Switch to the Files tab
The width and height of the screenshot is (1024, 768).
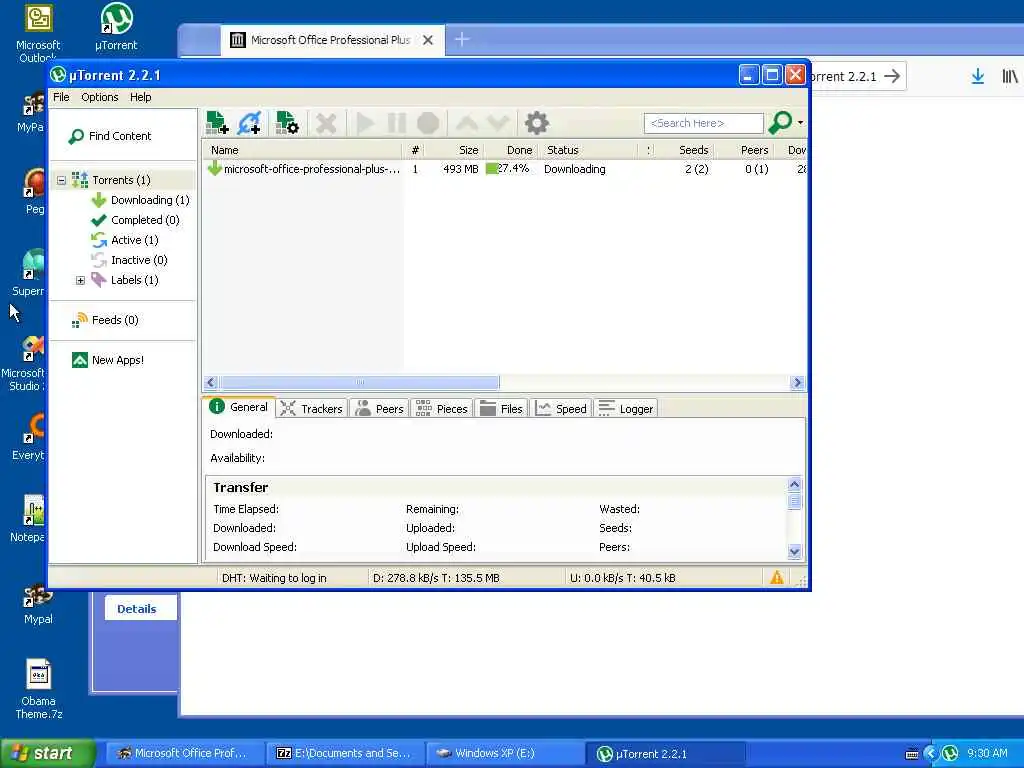point(501,409)
